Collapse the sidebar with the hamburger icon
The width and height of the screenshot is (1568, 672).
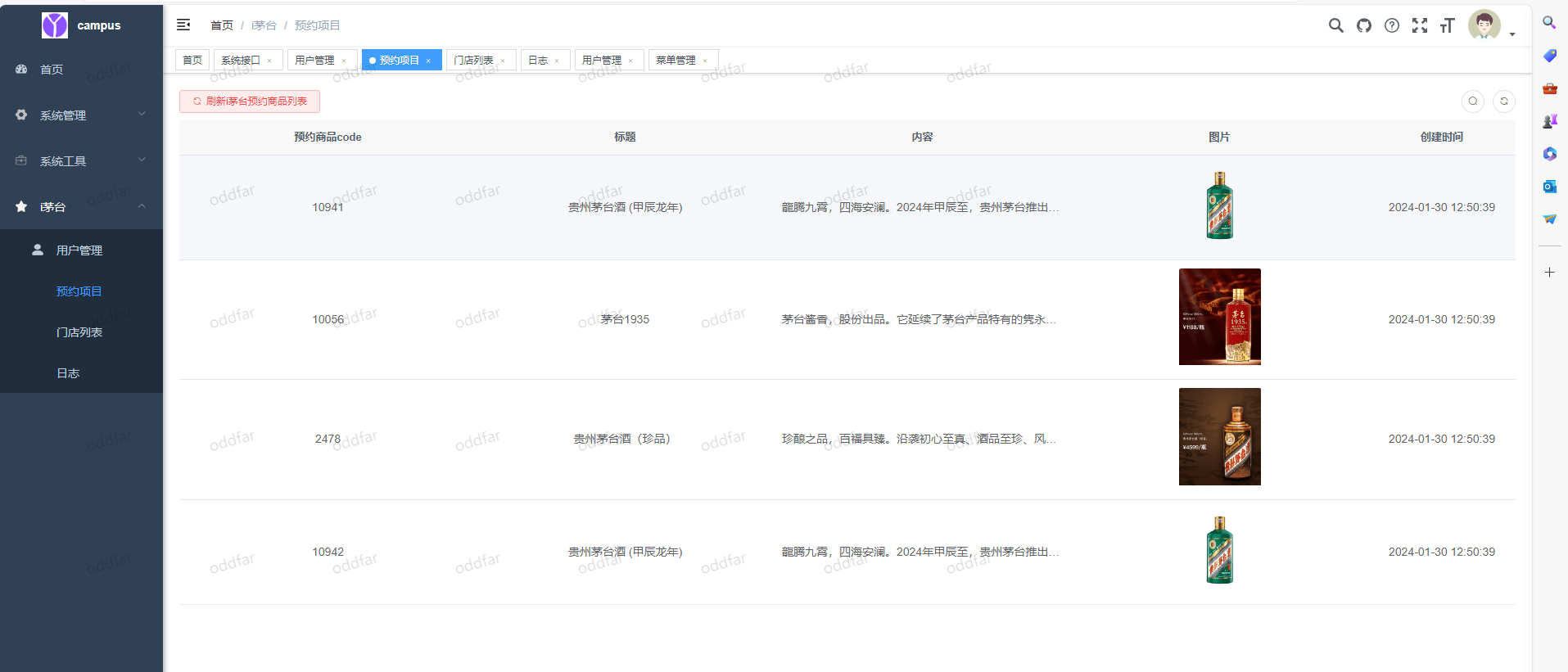(x=183, y=25)
